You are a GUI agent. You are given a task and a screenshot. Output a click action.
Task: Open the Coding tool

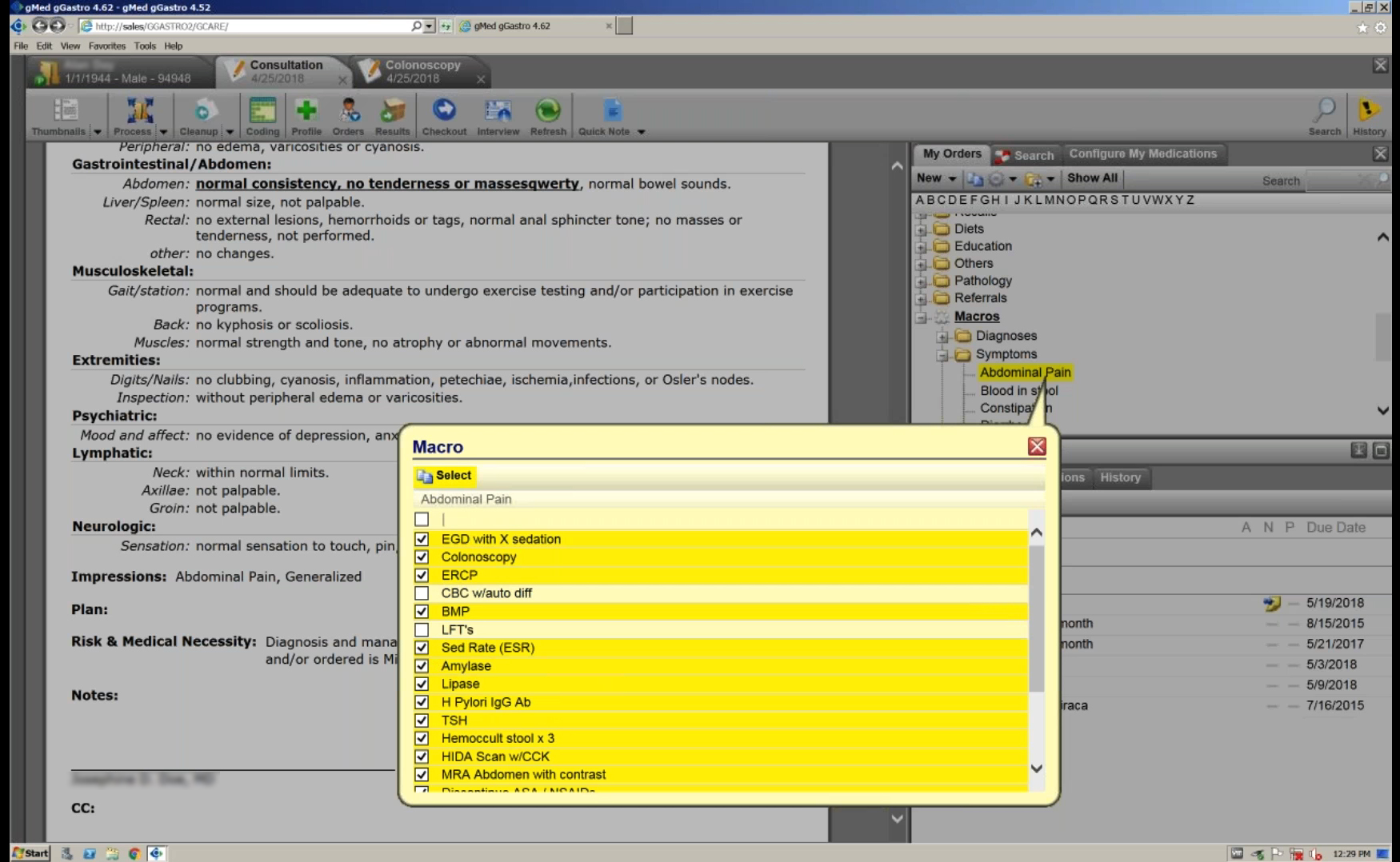click(262, 117)
